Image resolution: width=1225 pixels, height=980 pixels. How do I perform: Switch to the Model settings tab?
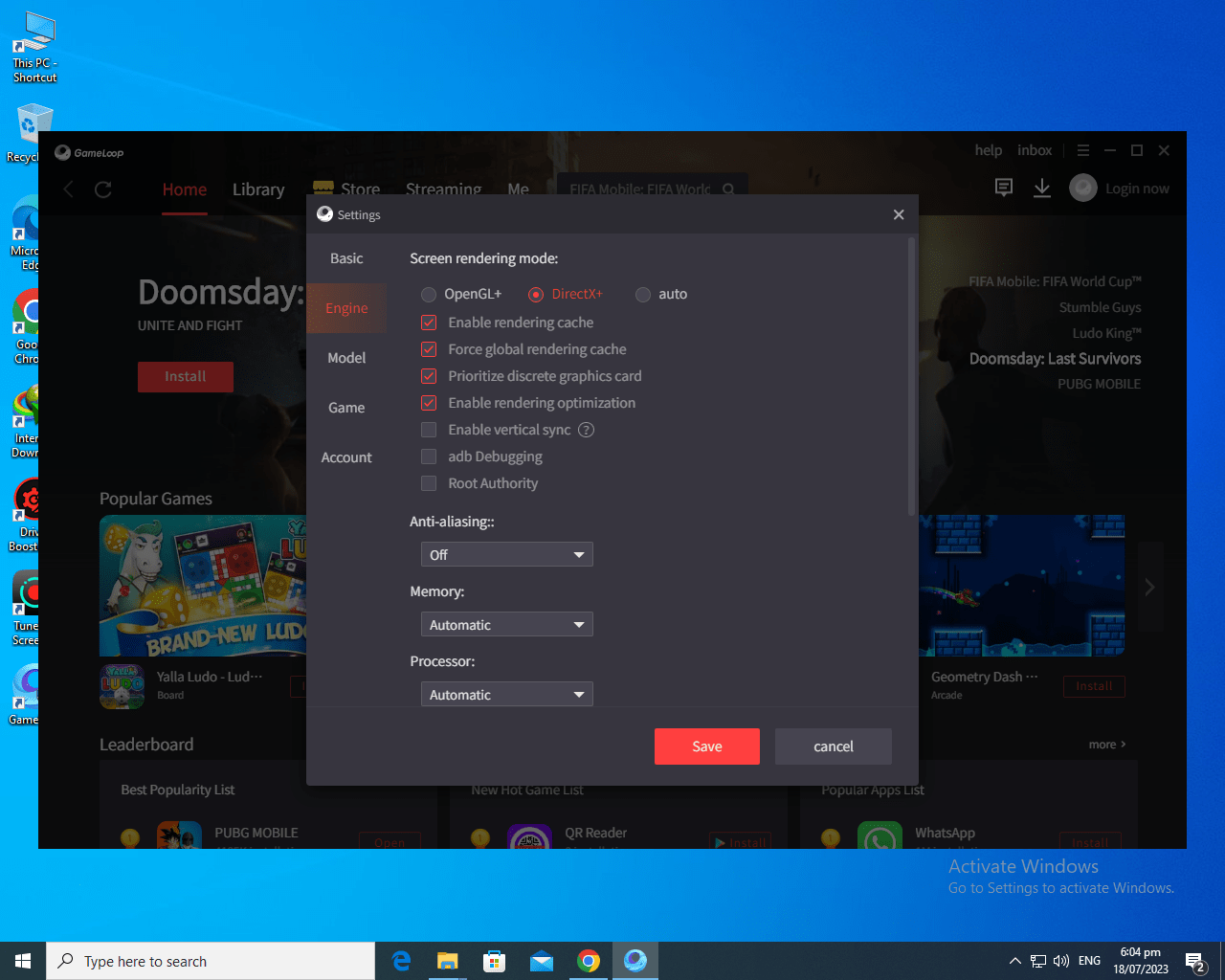tap(346, 358)
